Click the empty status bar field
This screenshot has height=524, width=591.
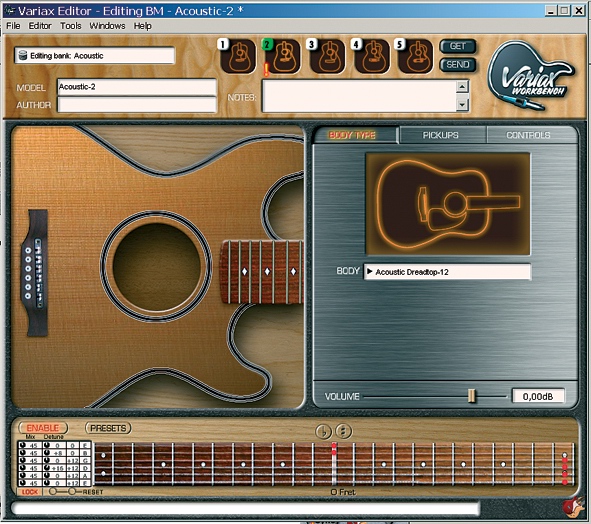(245, 509)
